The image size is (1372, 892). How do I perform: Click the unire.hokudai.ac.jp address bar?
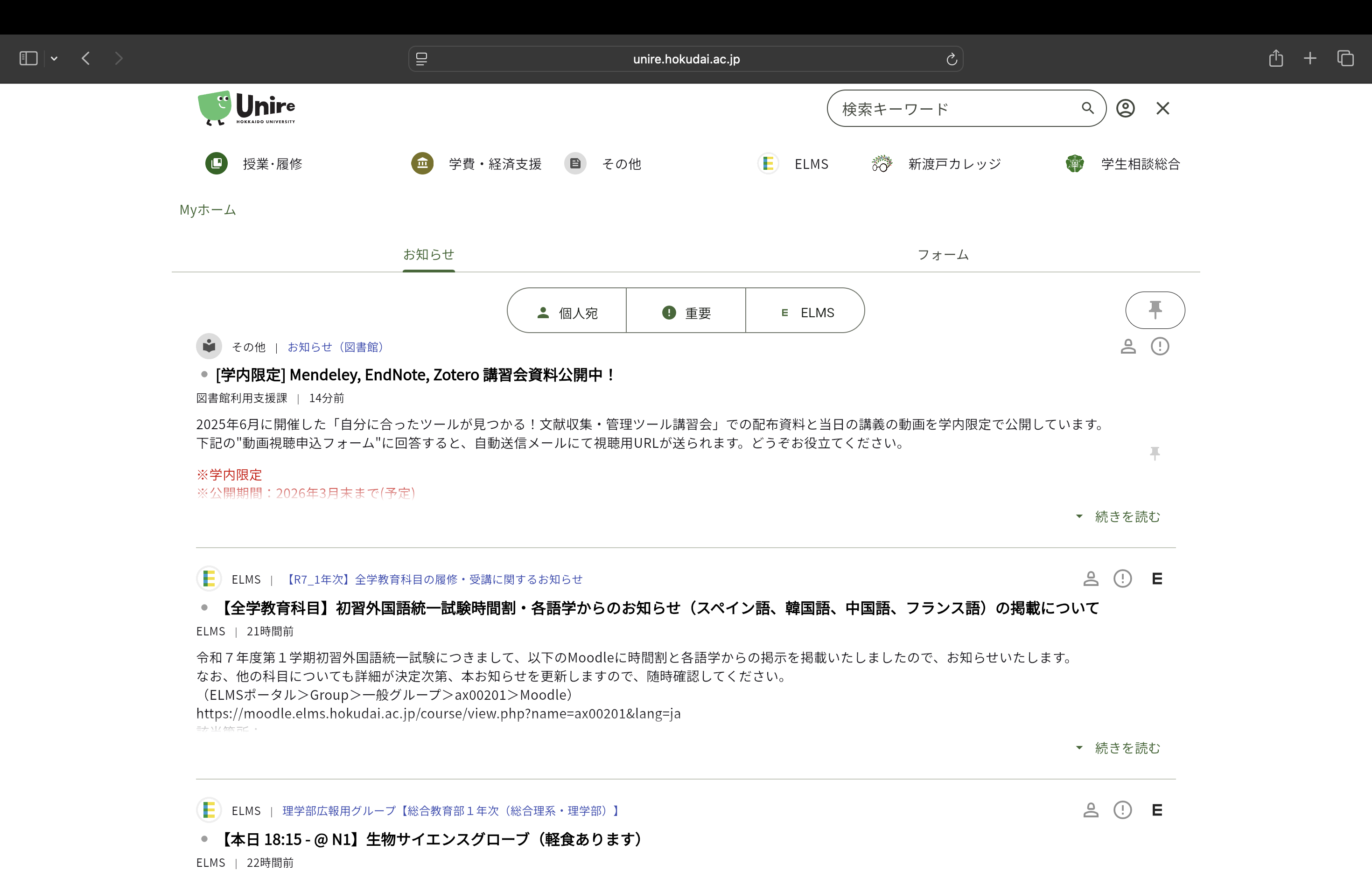tap(686, 59)
